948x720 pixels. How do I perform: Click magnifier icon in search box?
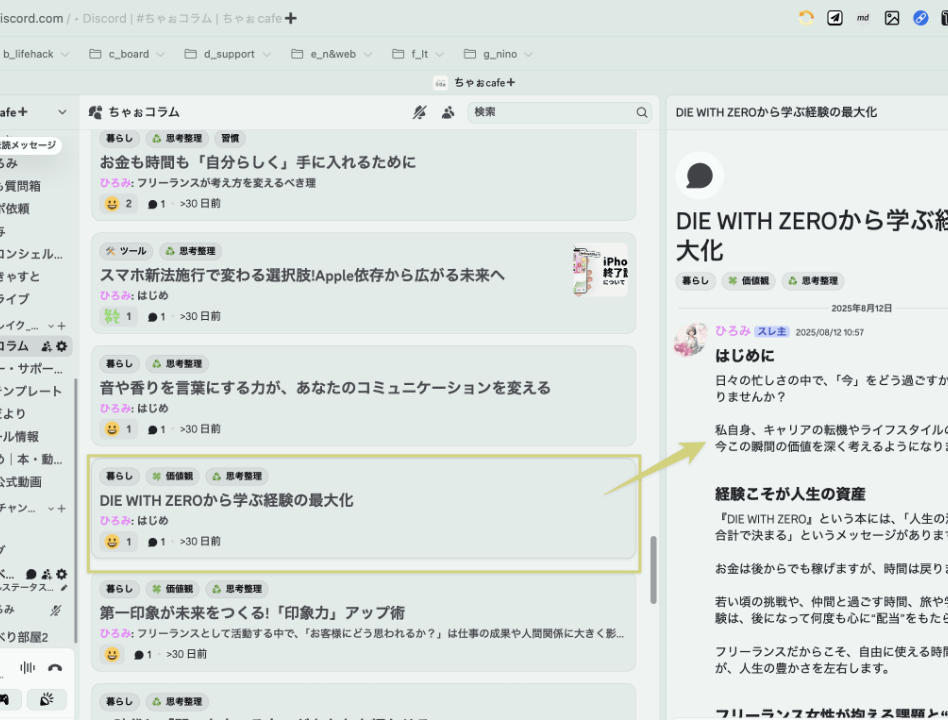[643, 113]
